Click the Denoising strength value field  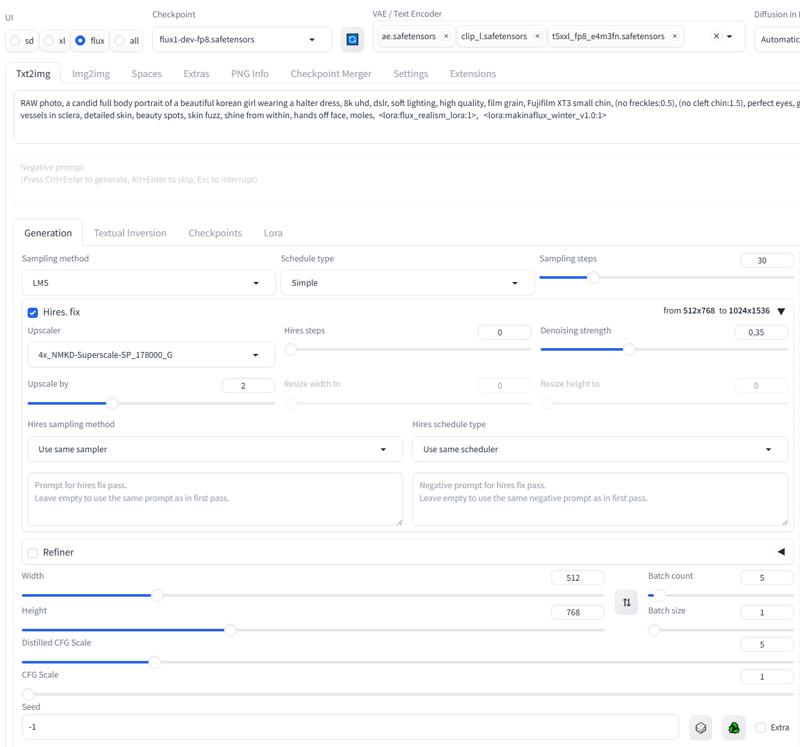pyautogui.click(x=761, y=332)
